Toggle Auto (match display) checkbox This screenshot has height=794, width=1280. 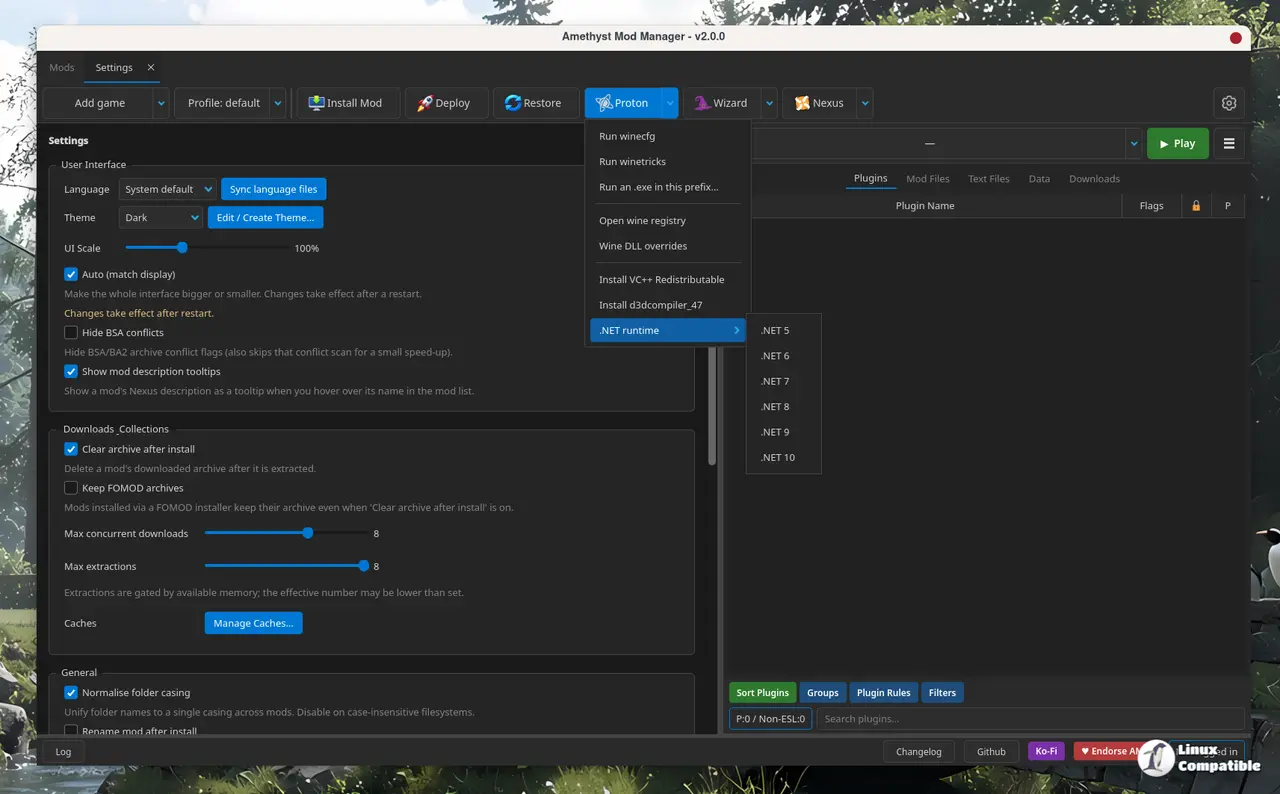71,274
